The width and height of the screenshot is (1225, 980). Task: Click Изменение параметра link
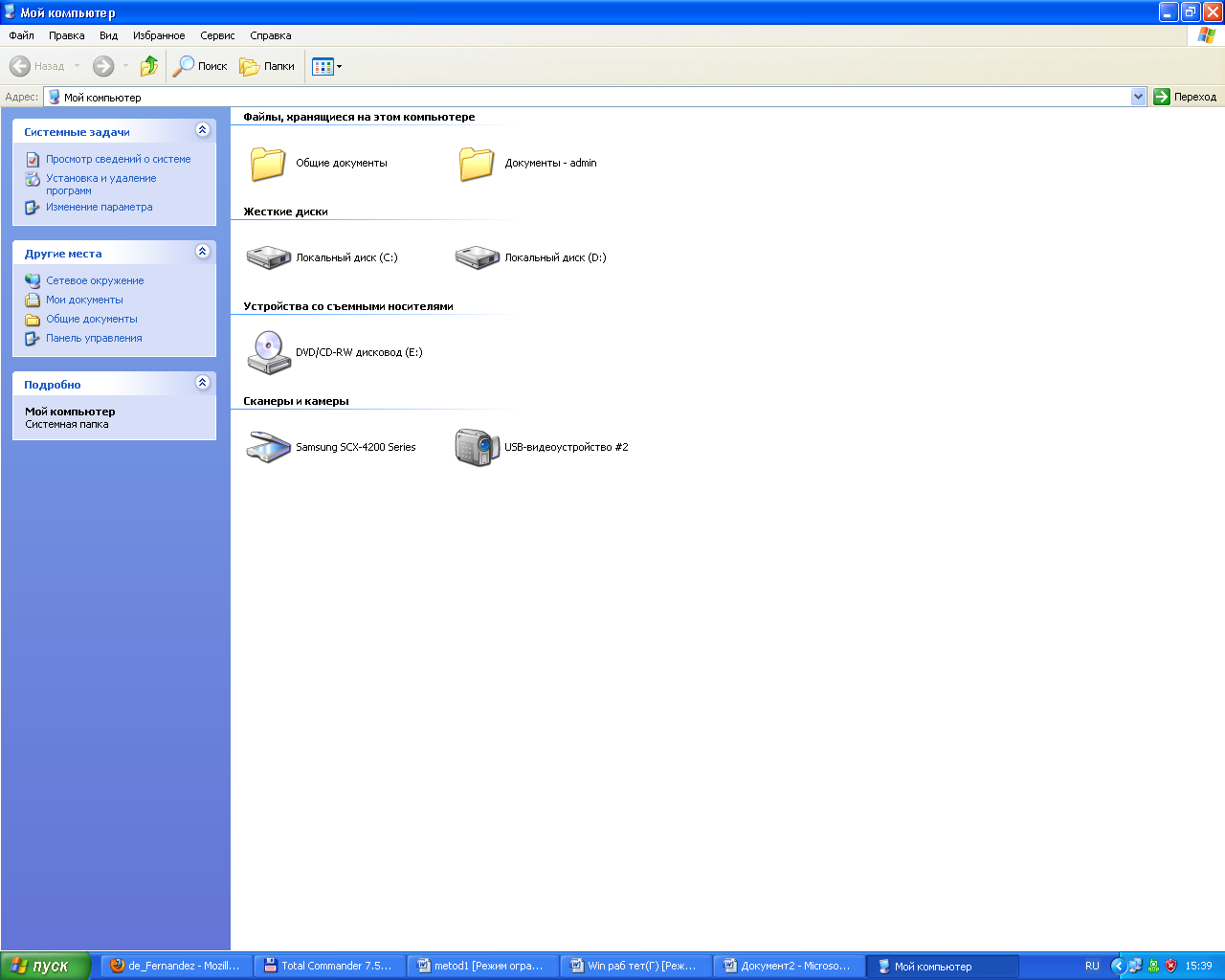tap(100, 207)
